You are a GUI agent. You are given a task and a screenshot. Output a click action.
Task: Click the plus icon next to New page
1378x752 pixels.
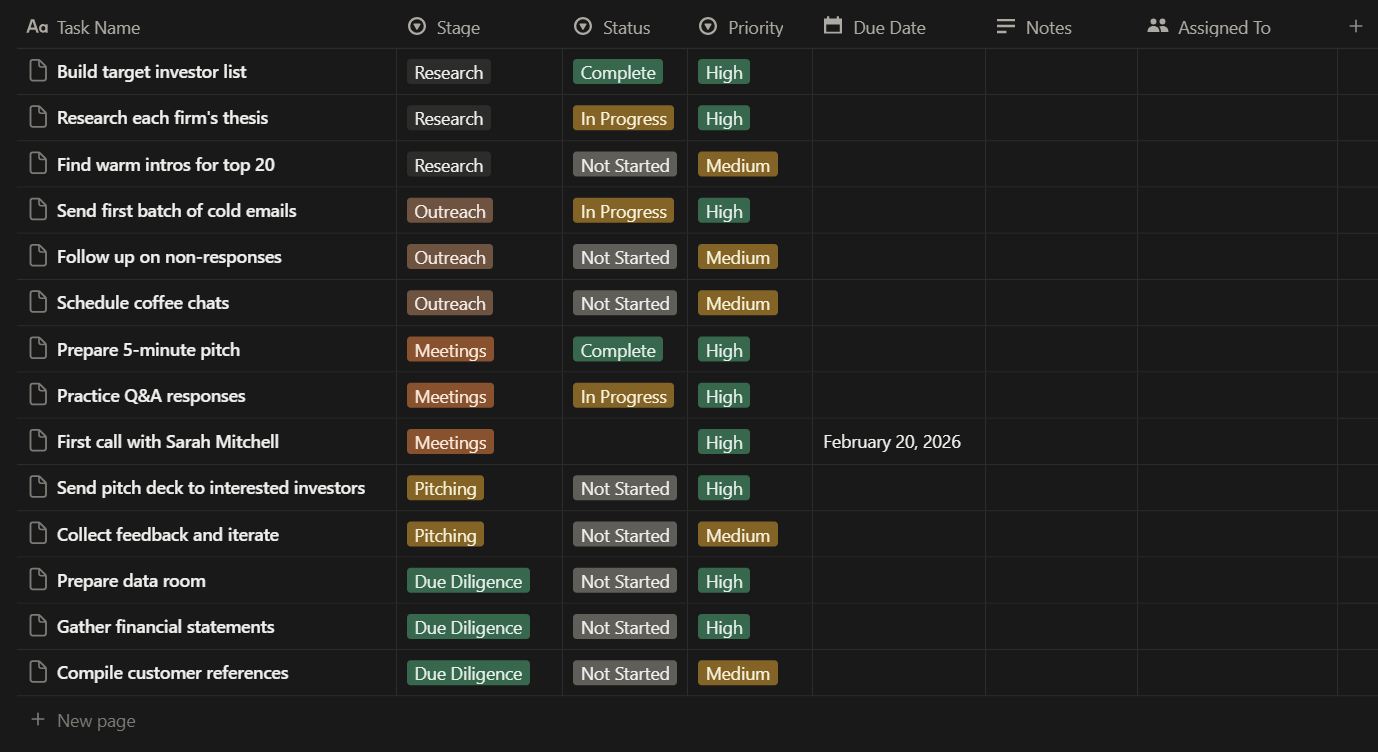coord(36,720)
